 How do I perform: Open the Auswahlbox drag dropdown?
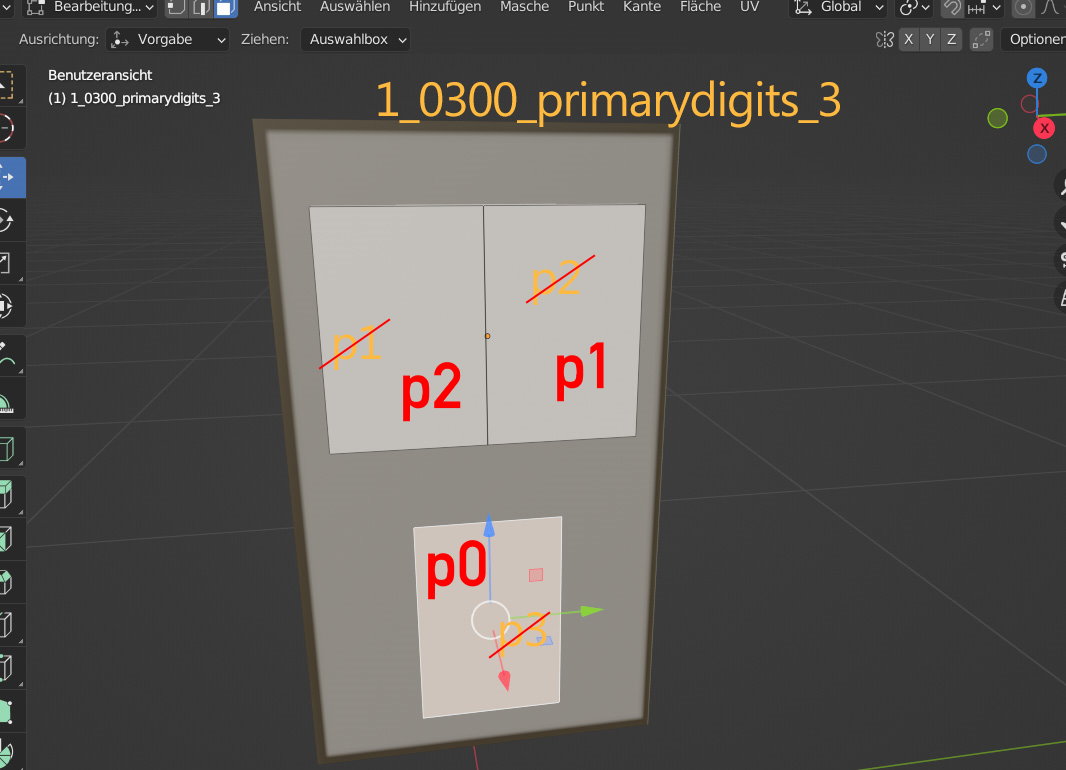355,40
